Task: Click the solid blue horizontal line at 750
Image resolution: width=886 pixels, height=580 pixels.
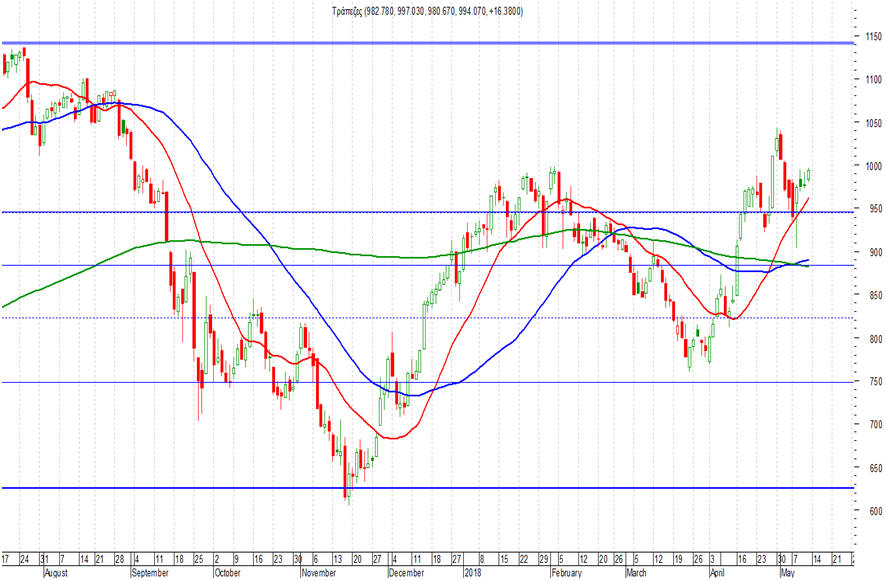Action: pyautogui.click(x=428, y=382)
